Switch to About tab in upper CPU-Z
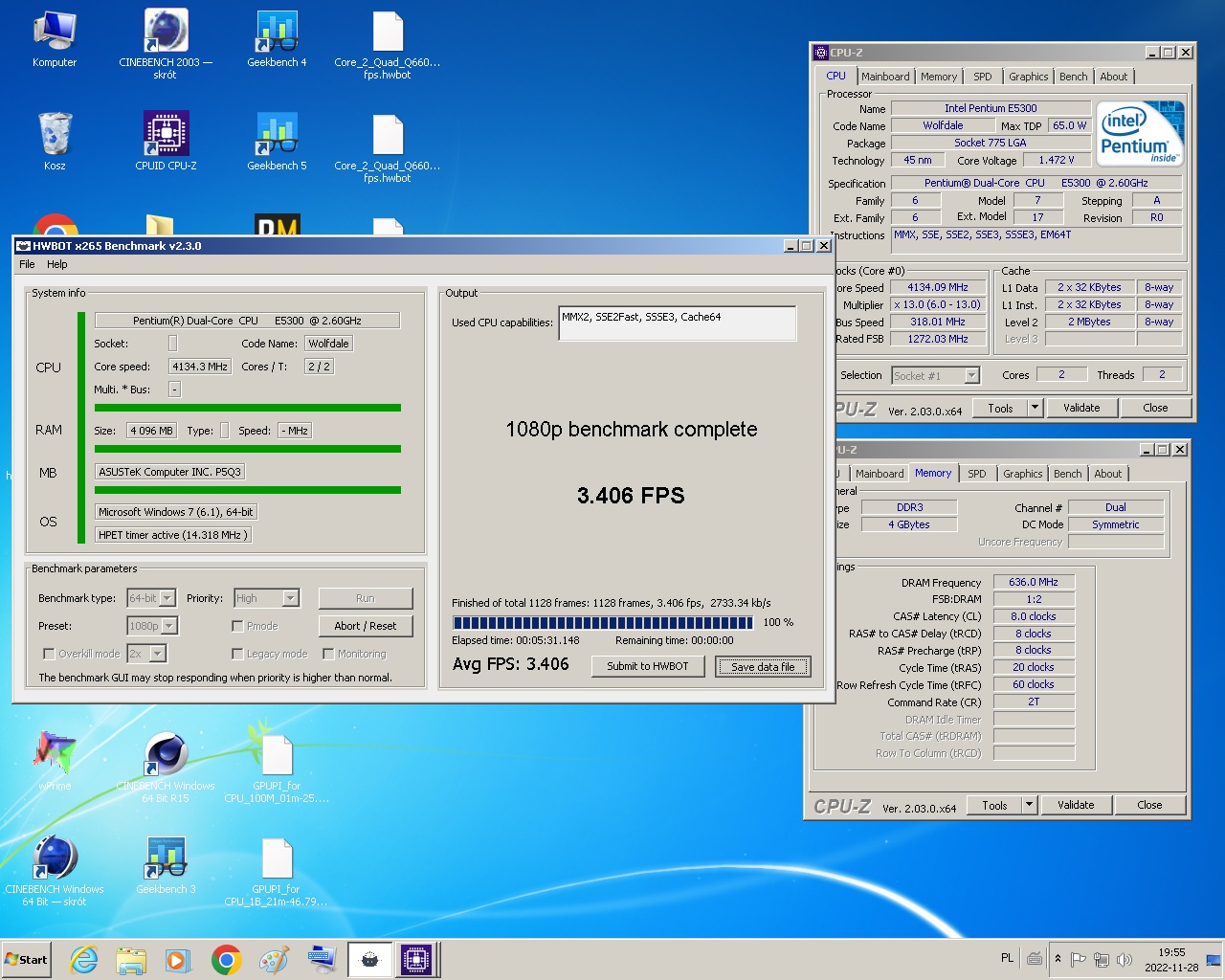Viewport: 1225px width, 980px height. pos(1114,77)
